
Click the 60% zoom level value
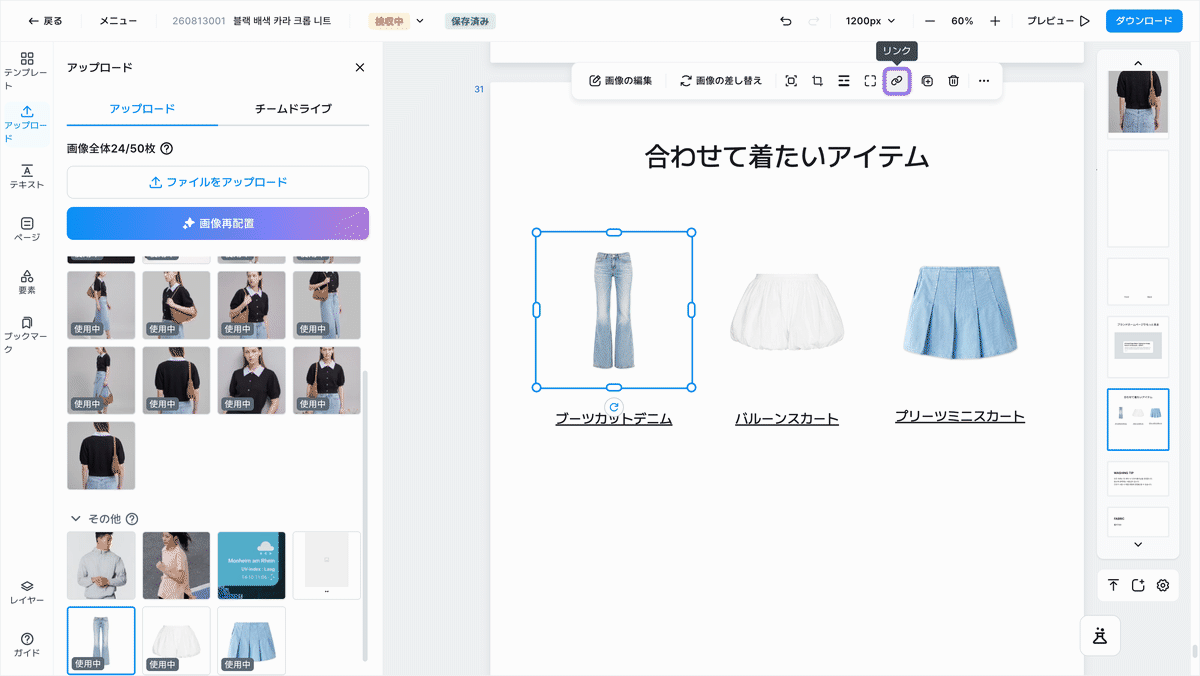[x=962, y=21]
